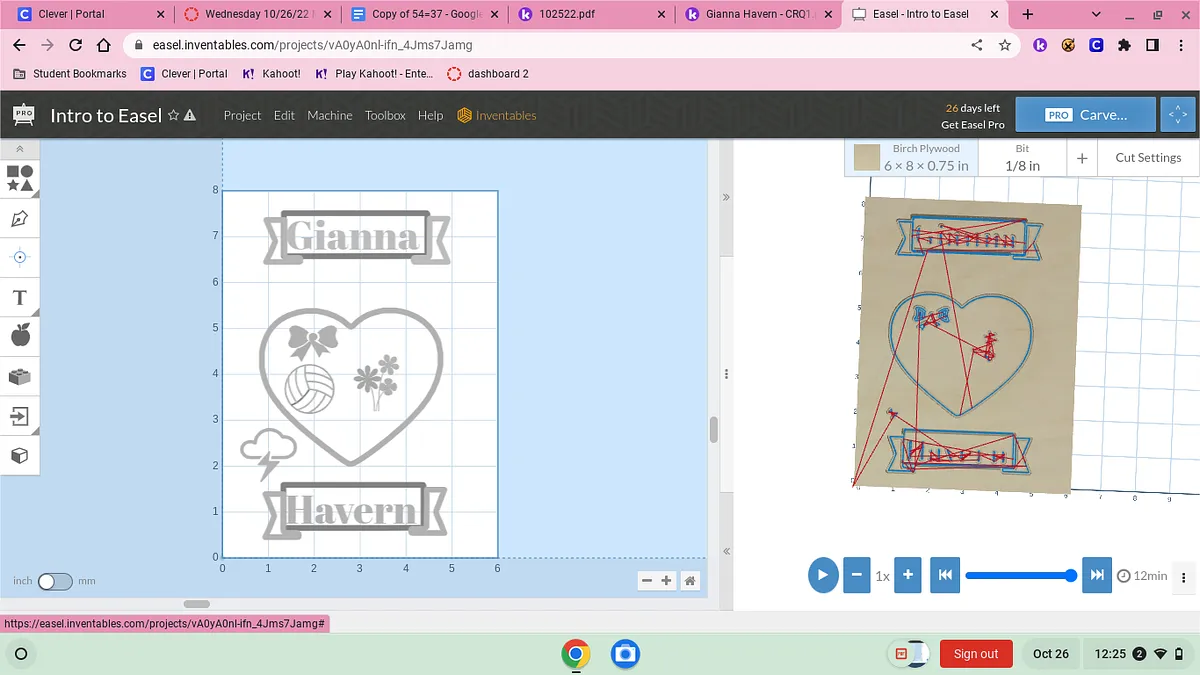The image size is (1200, 675).
Task: Click the Import file icon
Action: click(x=20, y=416)
